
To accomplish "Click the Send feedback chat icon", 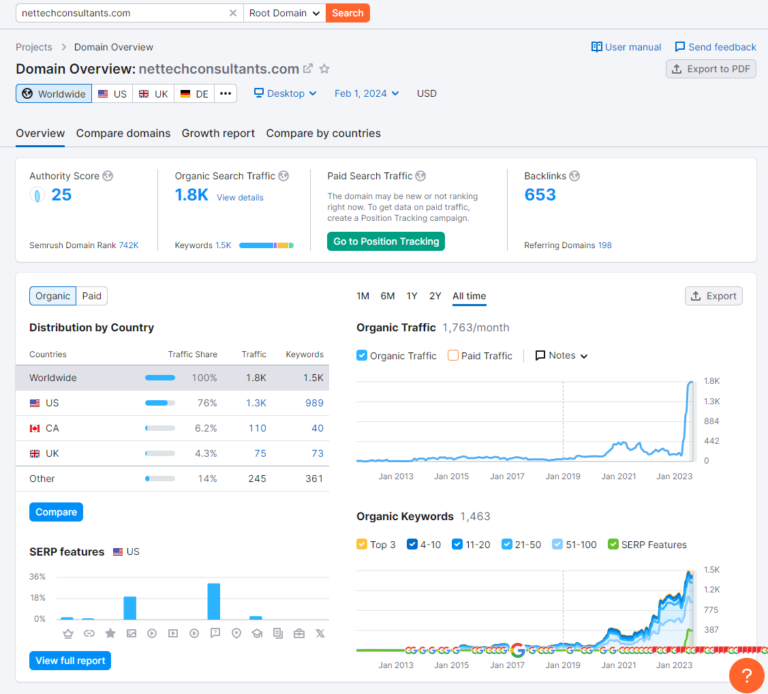I will pos(680,47).
